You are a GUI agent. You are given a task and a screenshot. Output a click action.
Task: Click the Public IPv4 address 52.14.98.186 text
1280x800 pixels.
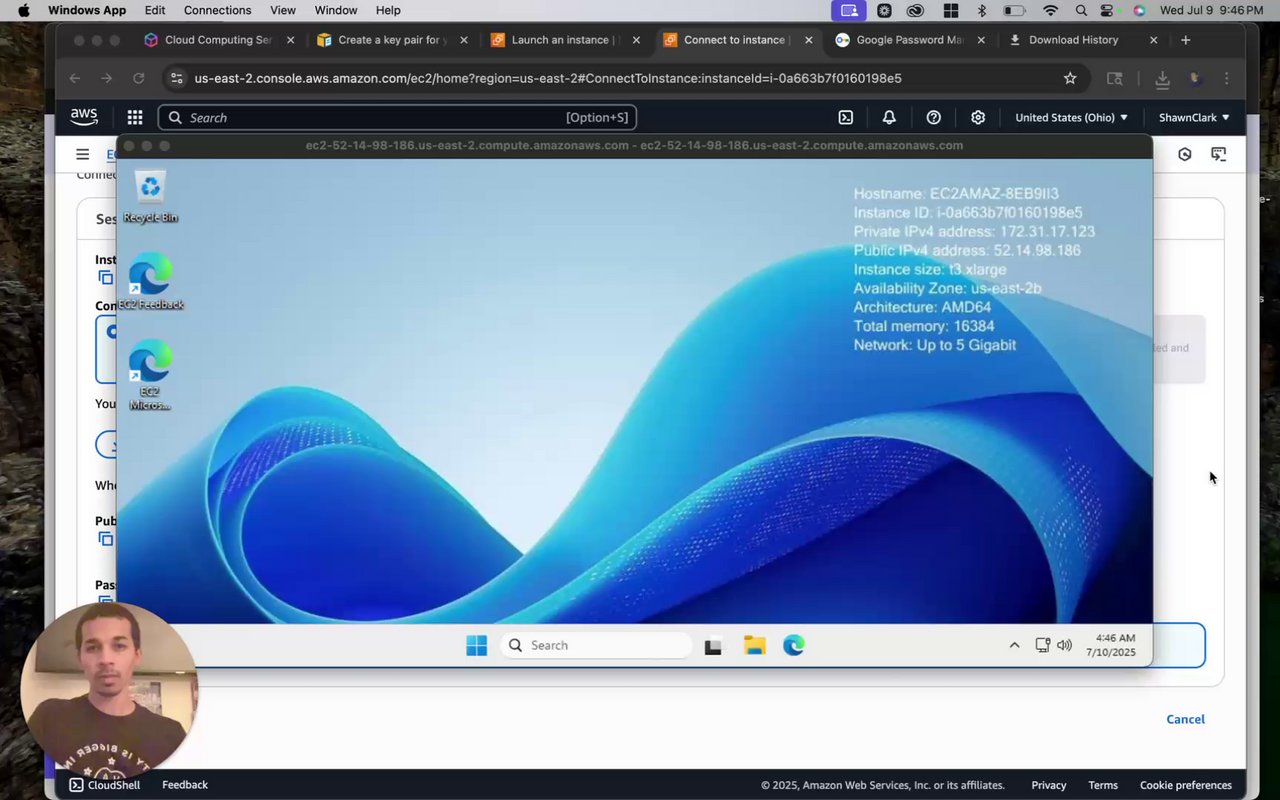click(x=967, y=250)
